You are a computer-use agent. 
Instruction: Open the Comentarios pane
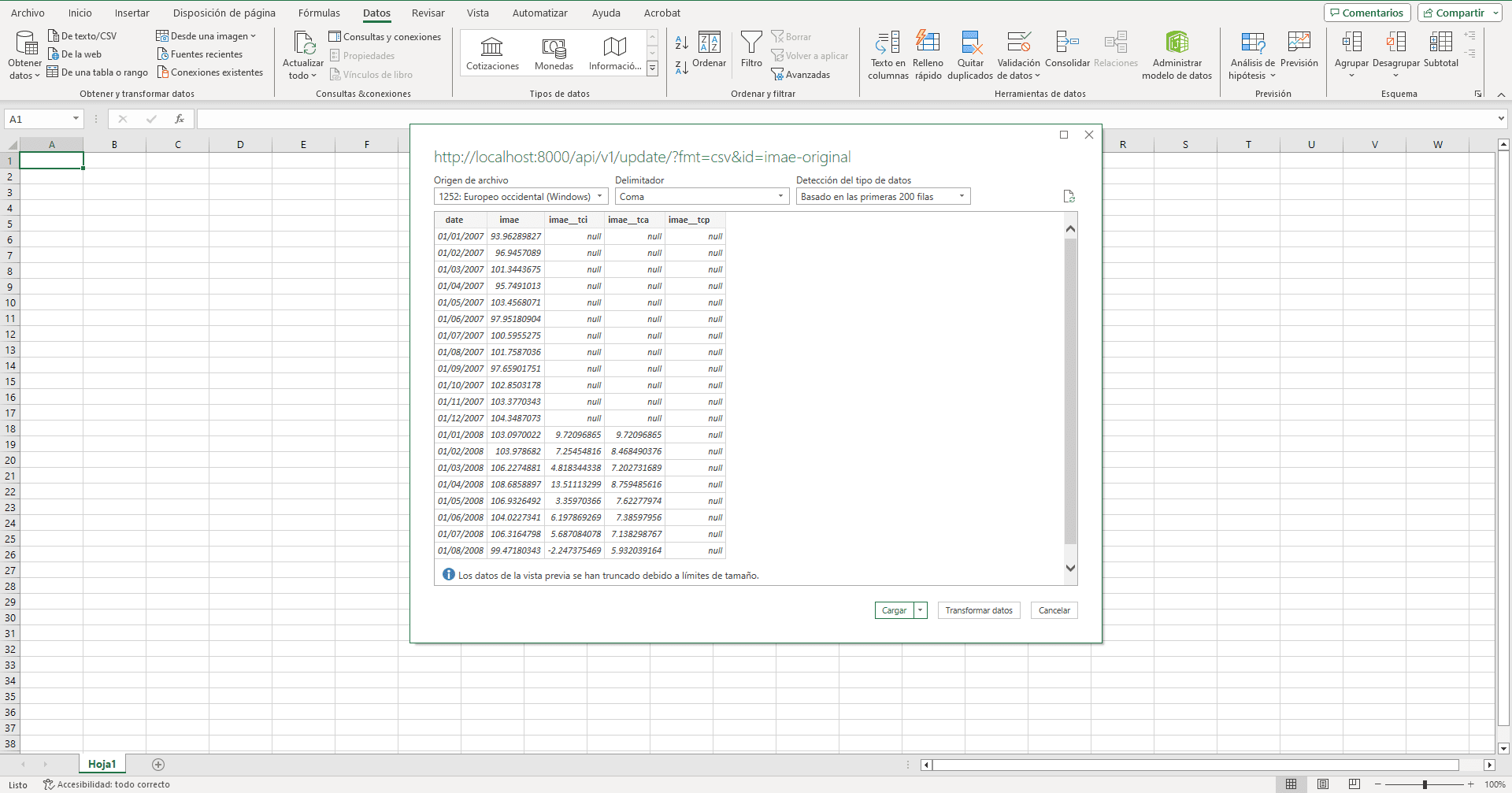pos(1366,13)
